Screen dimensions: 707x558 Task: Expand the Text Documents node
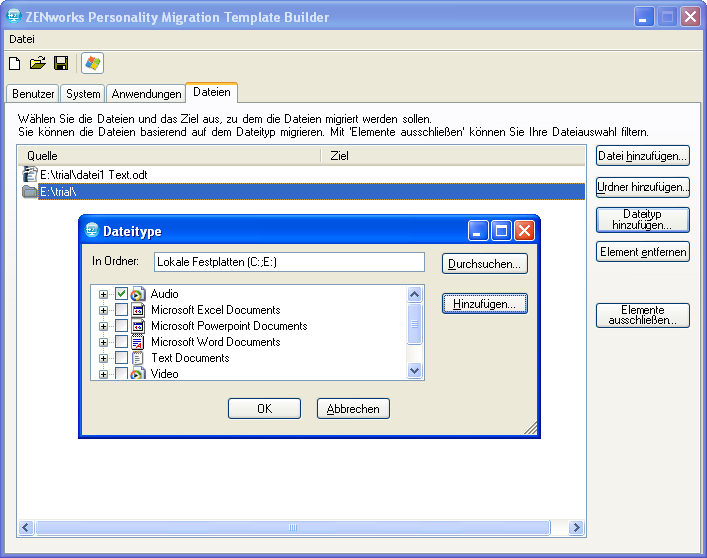[x=103, y=358]
